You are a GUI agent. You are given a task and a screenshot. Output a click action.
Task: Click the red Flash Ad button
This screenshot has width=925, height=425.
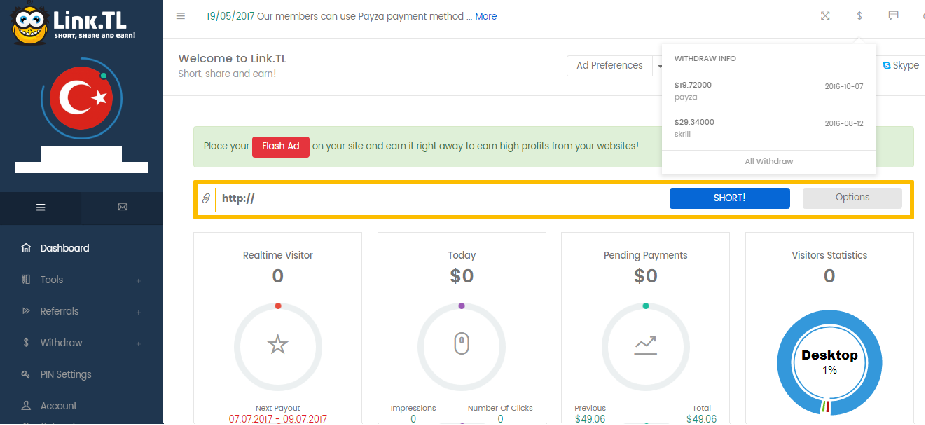click(x=281, y=146)
